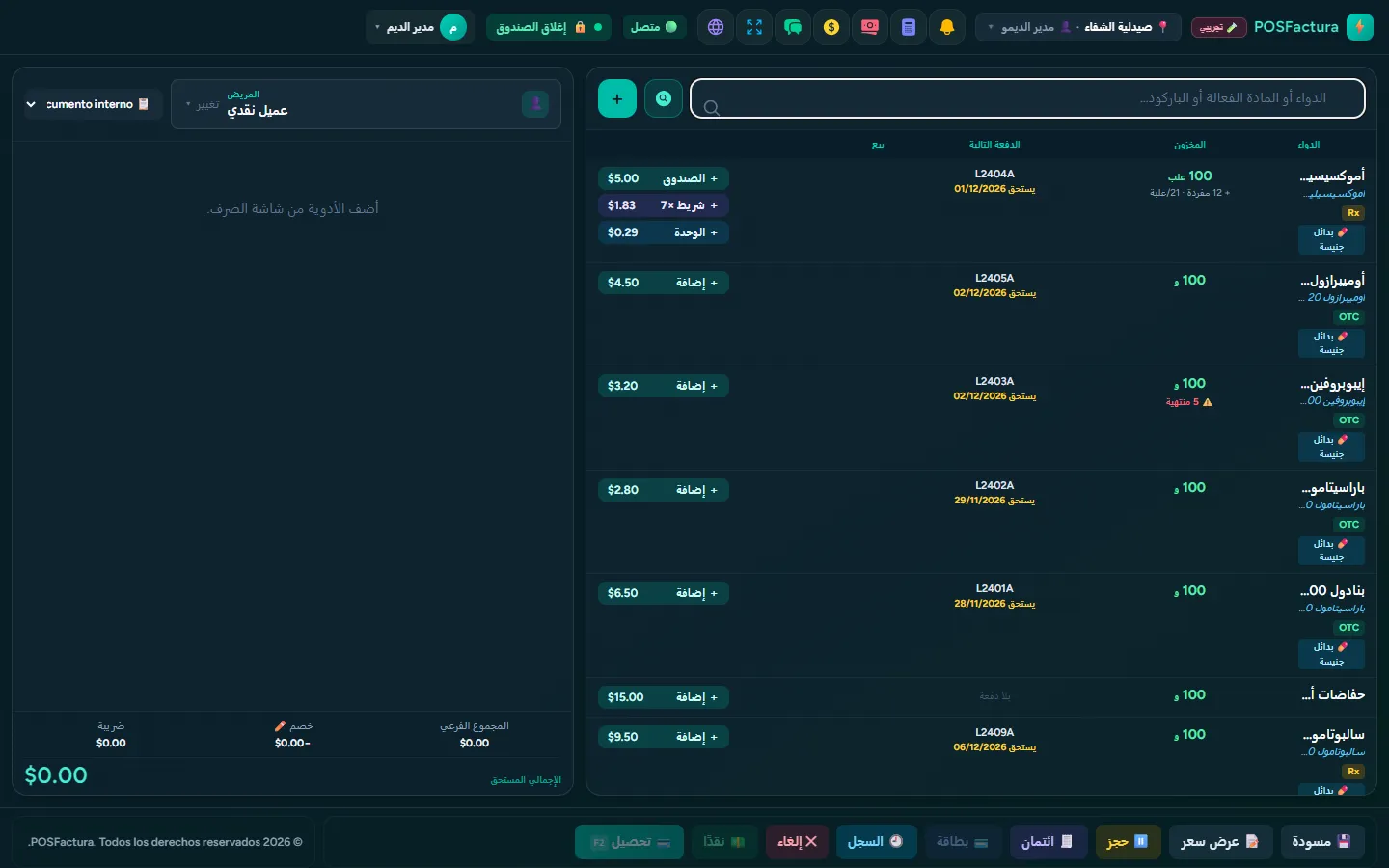Click the red cash register icon
The image size is (1389, 868).
tap(870, 27)
